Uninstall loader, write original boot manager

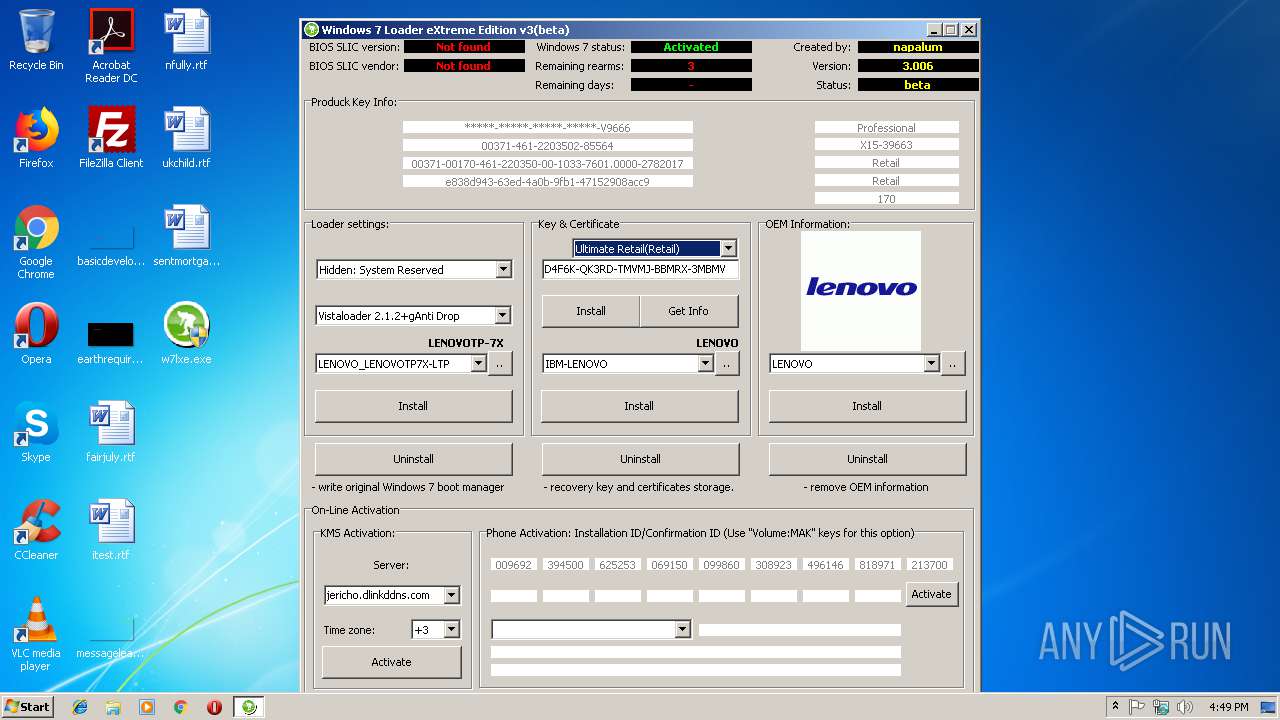(x=413, y=459)
